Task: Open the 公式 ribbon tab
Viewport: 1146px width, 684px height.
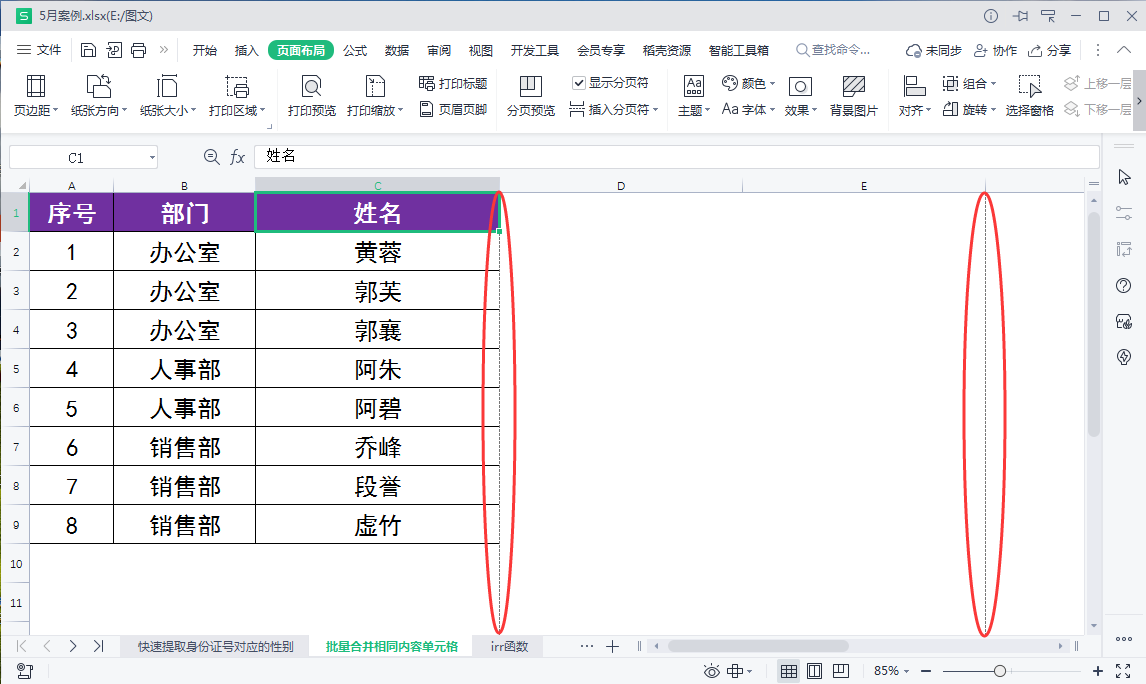Action: coord(355,50)
